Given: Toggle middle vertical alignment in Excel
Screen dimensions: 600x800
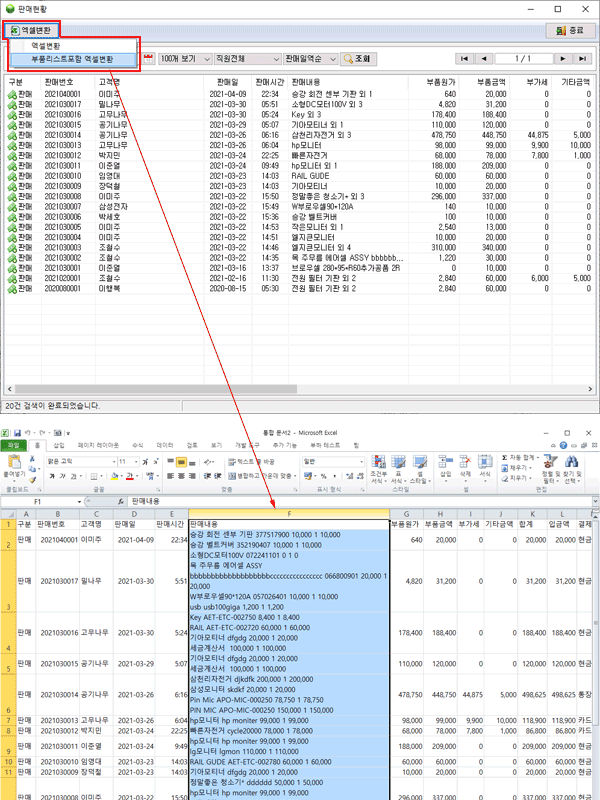Looking at the screenshot, I should tap(181, 463).
